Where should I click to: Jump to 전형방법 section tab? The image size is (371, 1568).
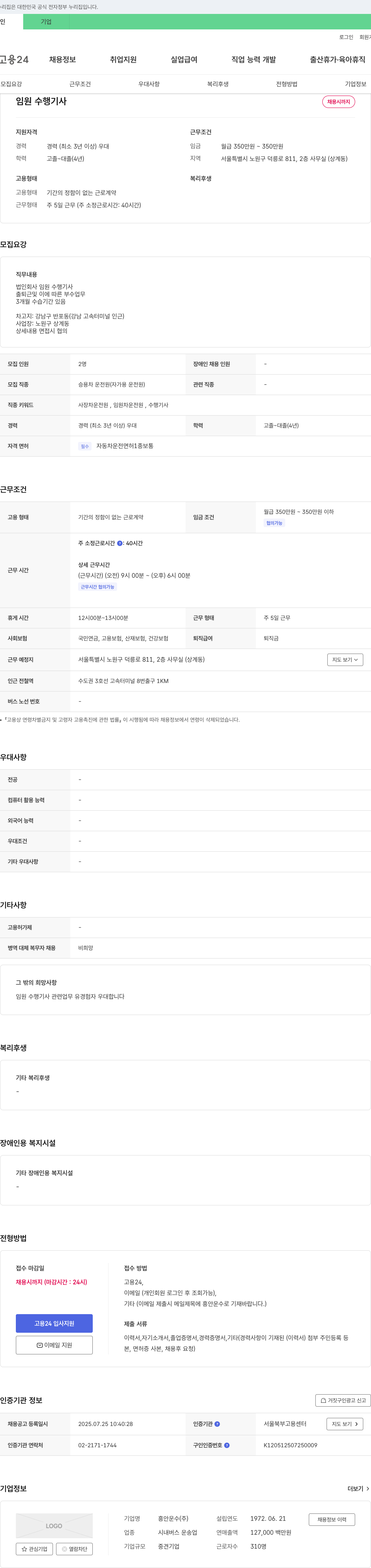[287, 84]
